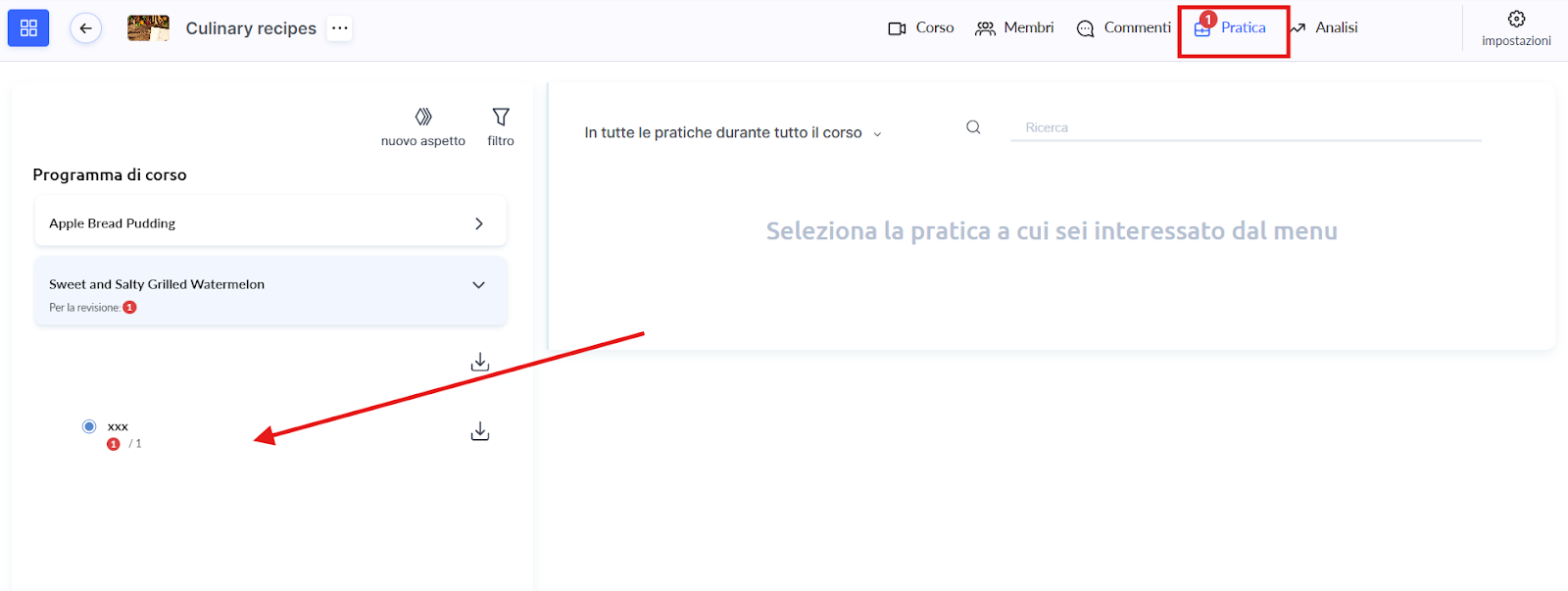1568x591 pixels.
Task: Expand the Apple Bread Pudding chevron
Action: click(478, 223)
